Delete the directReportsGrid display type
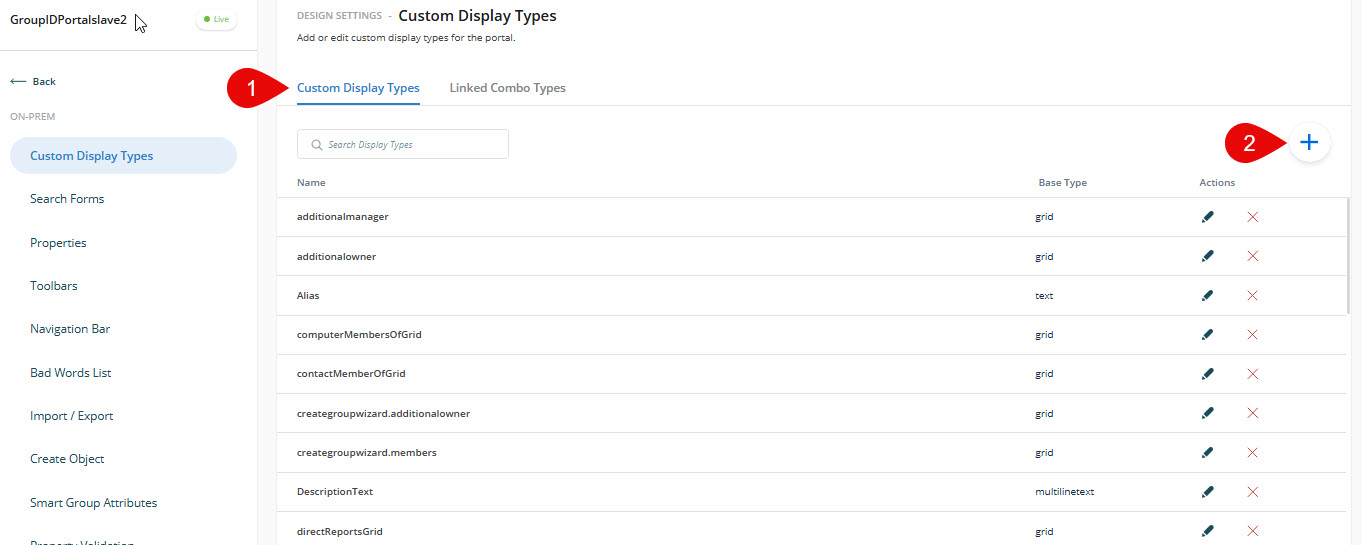The width and height of the screenshot is (1362, 545). [1252, 531]
